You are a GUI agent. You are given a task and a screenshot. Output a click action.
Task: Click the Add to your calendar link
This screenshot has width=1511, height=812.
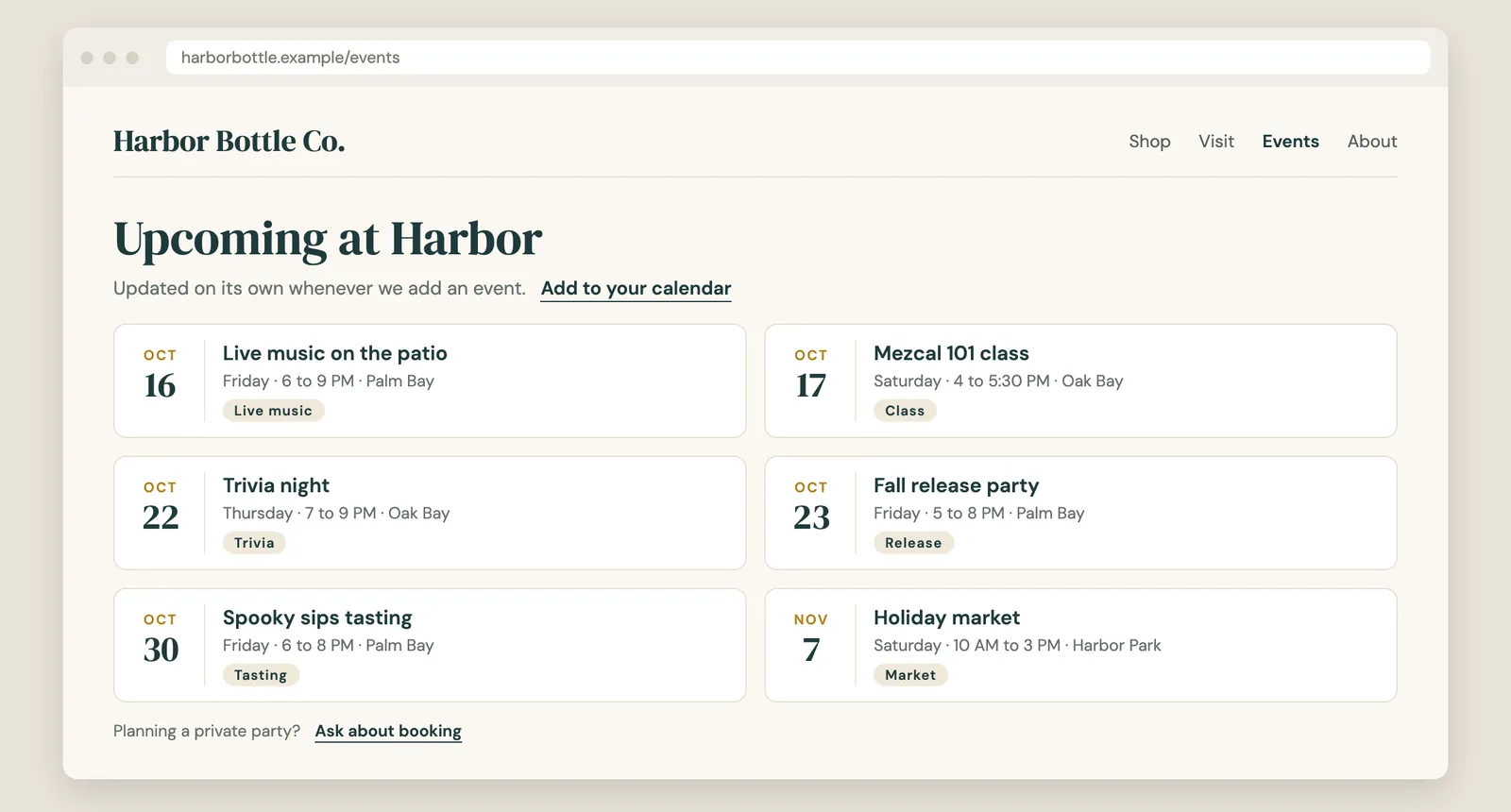point(636,289)
